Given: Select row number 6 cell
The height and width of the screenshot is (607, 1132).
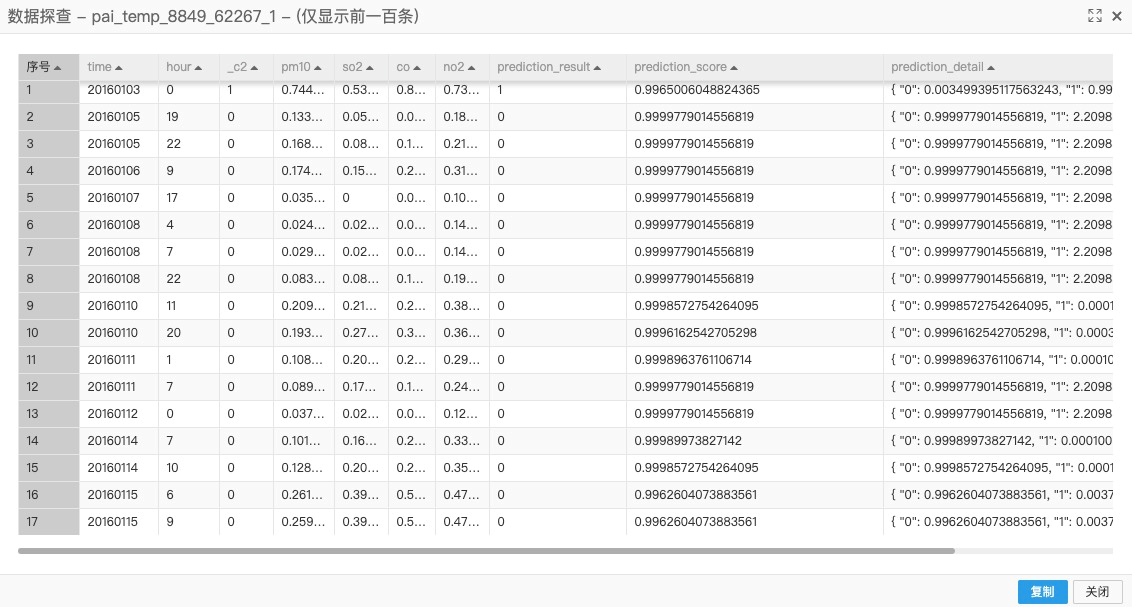Looking at the screenshot, I should point(48,224).
